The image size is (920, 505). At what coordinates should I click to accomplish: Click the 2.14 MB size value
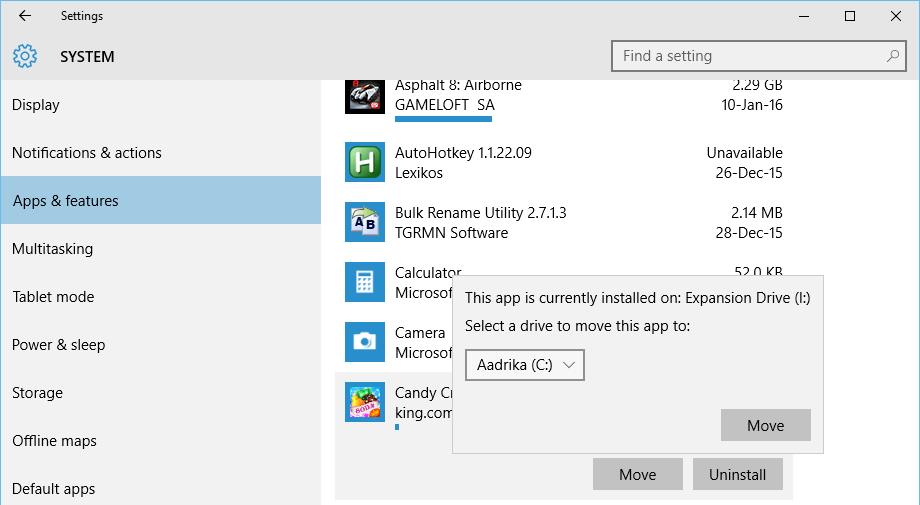click(x=756, y=212)
